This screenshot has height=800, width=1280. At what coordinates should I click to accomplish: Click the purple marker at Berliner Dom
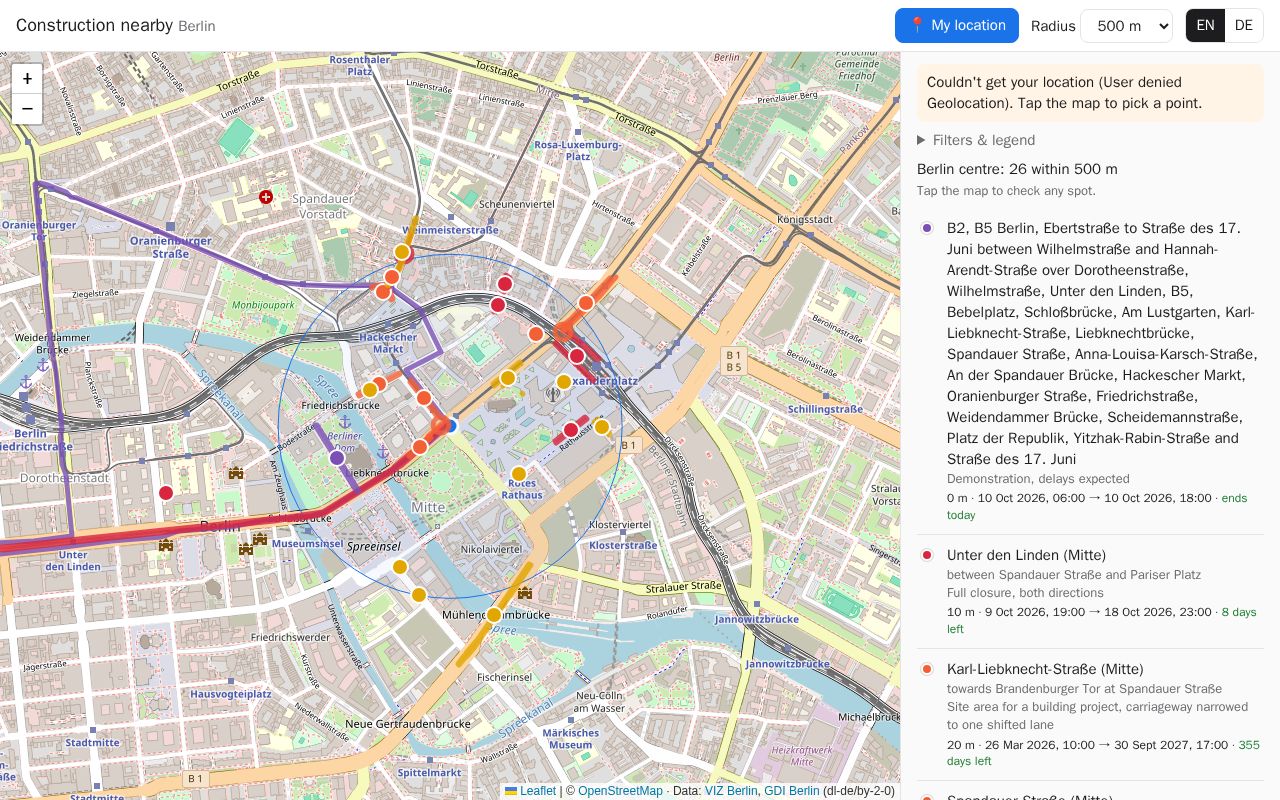click(337, 458)
